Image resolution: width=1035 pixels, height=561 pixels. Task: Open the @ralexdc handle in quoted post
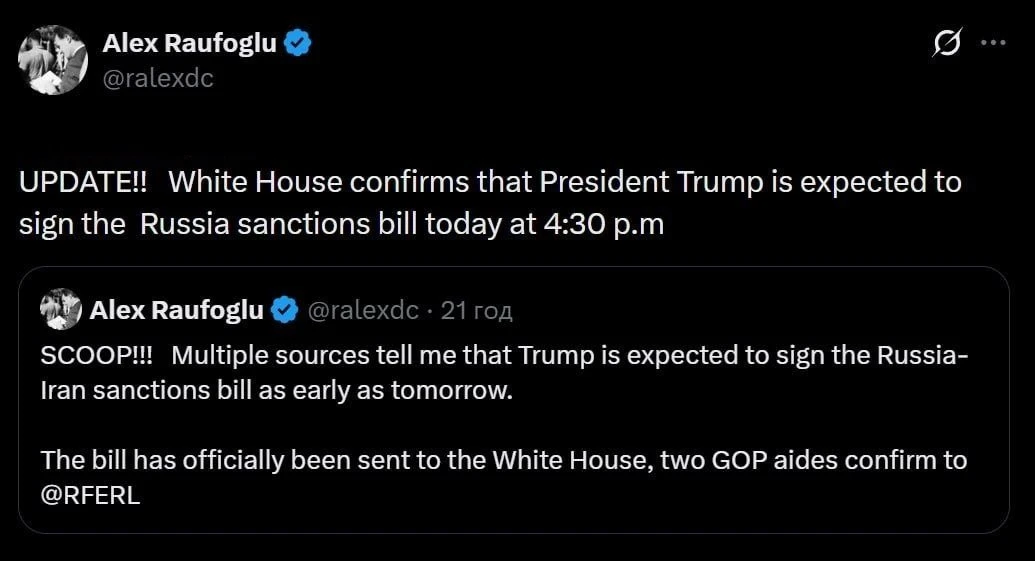(363, 310)
